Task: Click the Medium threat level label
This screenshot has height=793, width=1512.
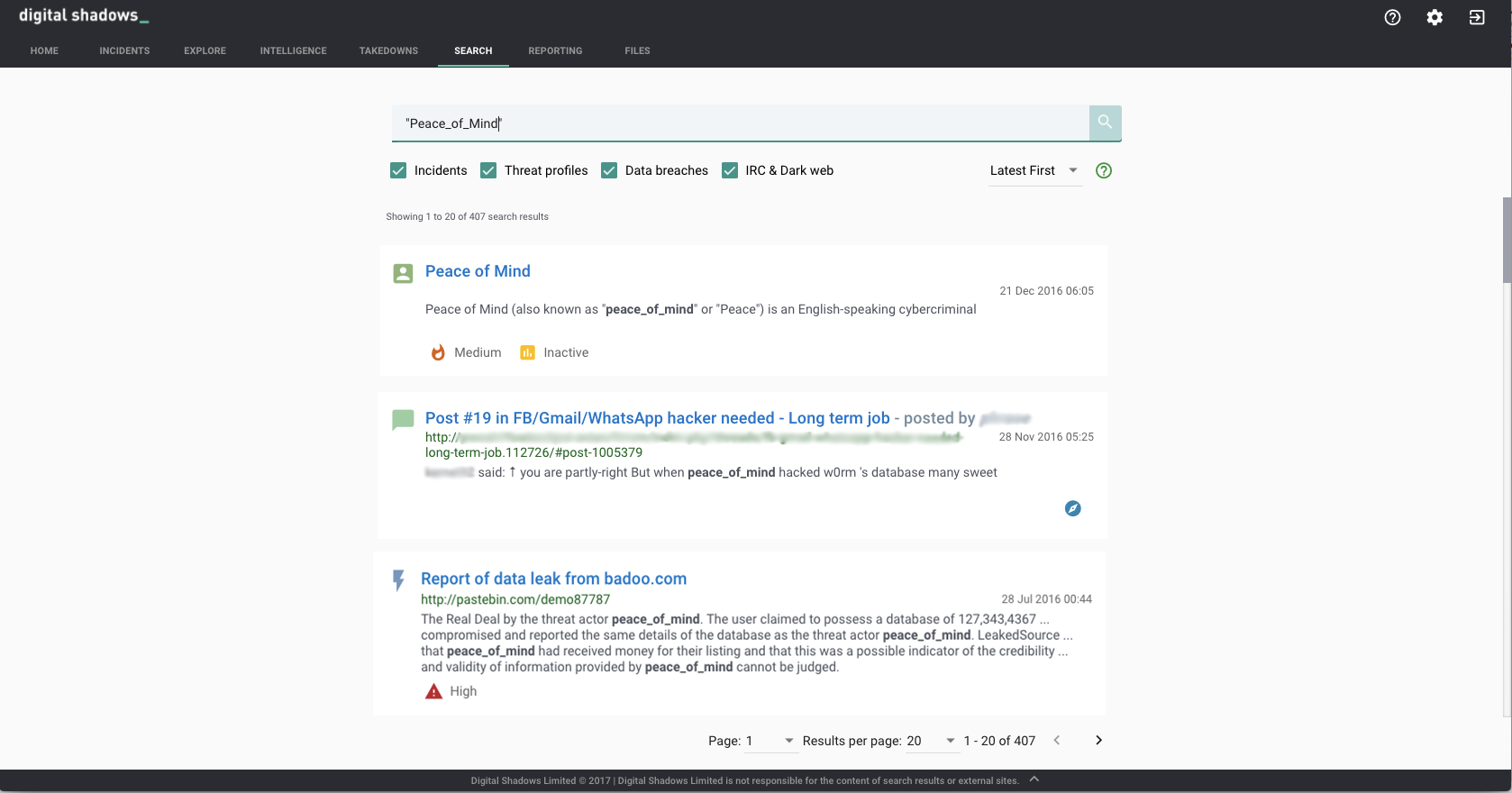Action: pos(478,352)
